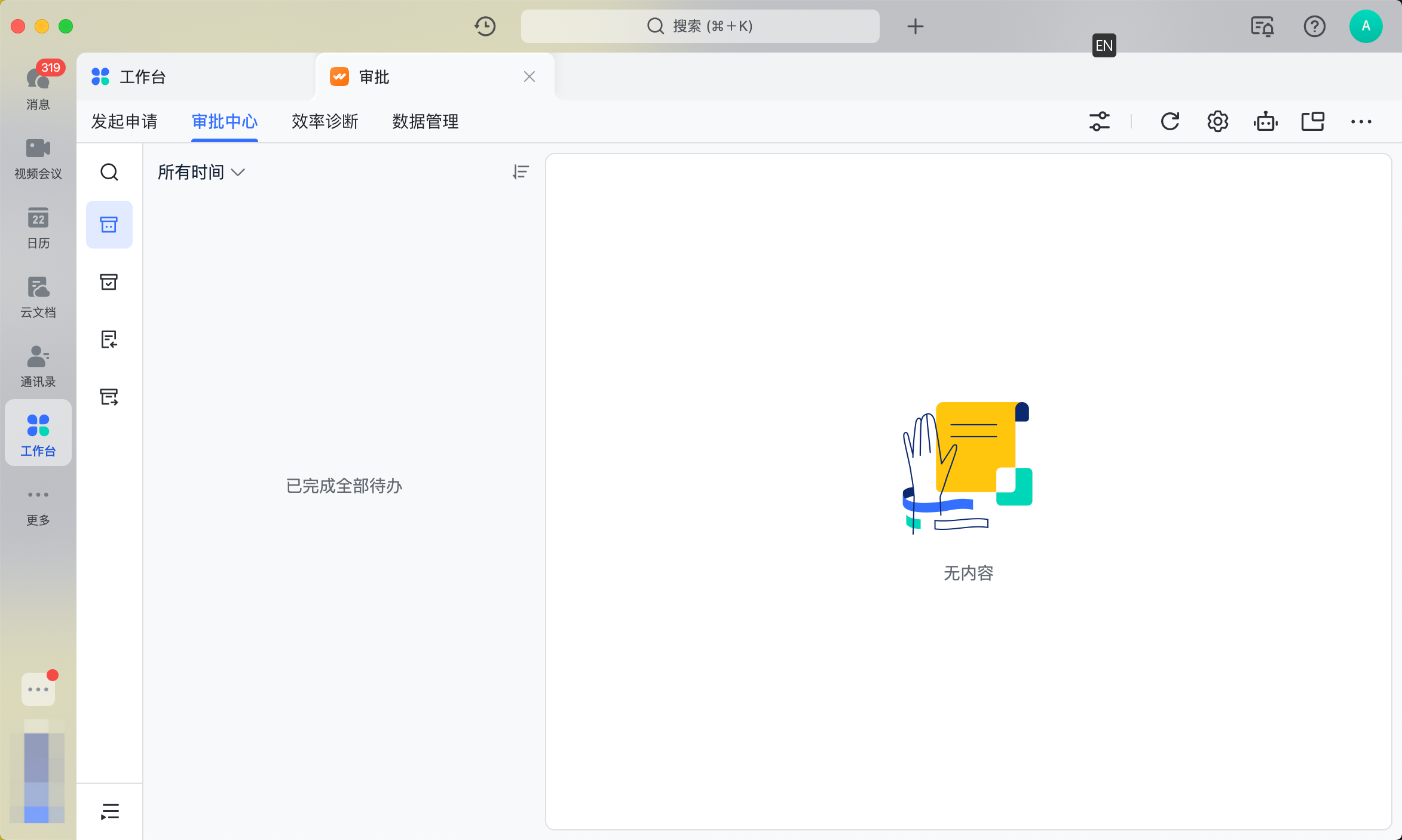
Task: Select the 数据管理 menu item
Action: click(x=424, y=121)
